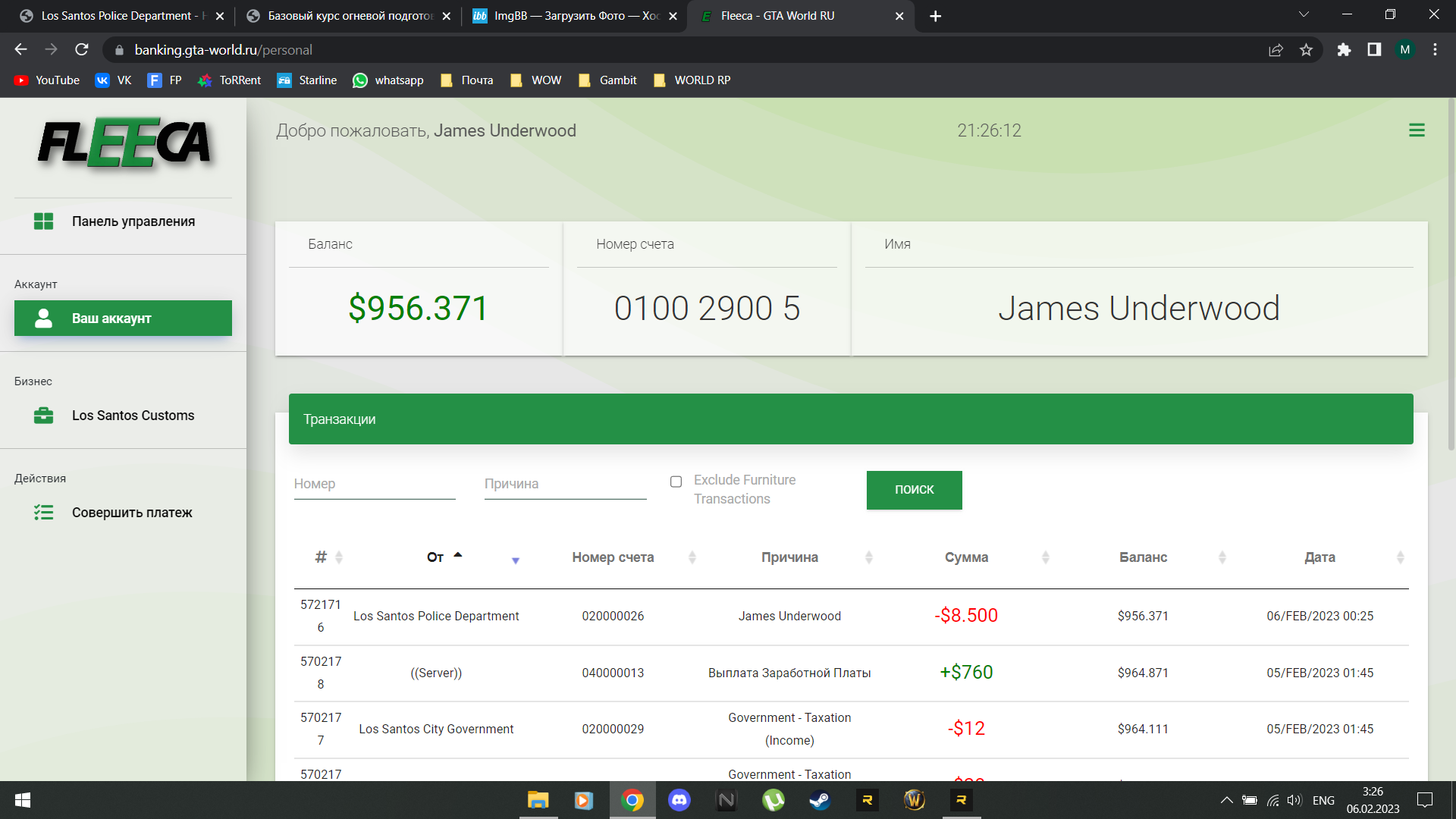Sort transactions by the # column
The width and height of the screenshot is (1456, 819).
[x=339, y=557]
